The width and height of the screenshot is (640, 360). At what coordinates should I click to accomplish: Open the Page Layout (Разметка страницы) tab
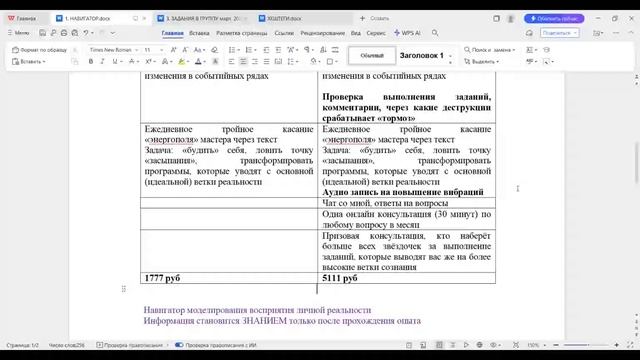point(242,33)
